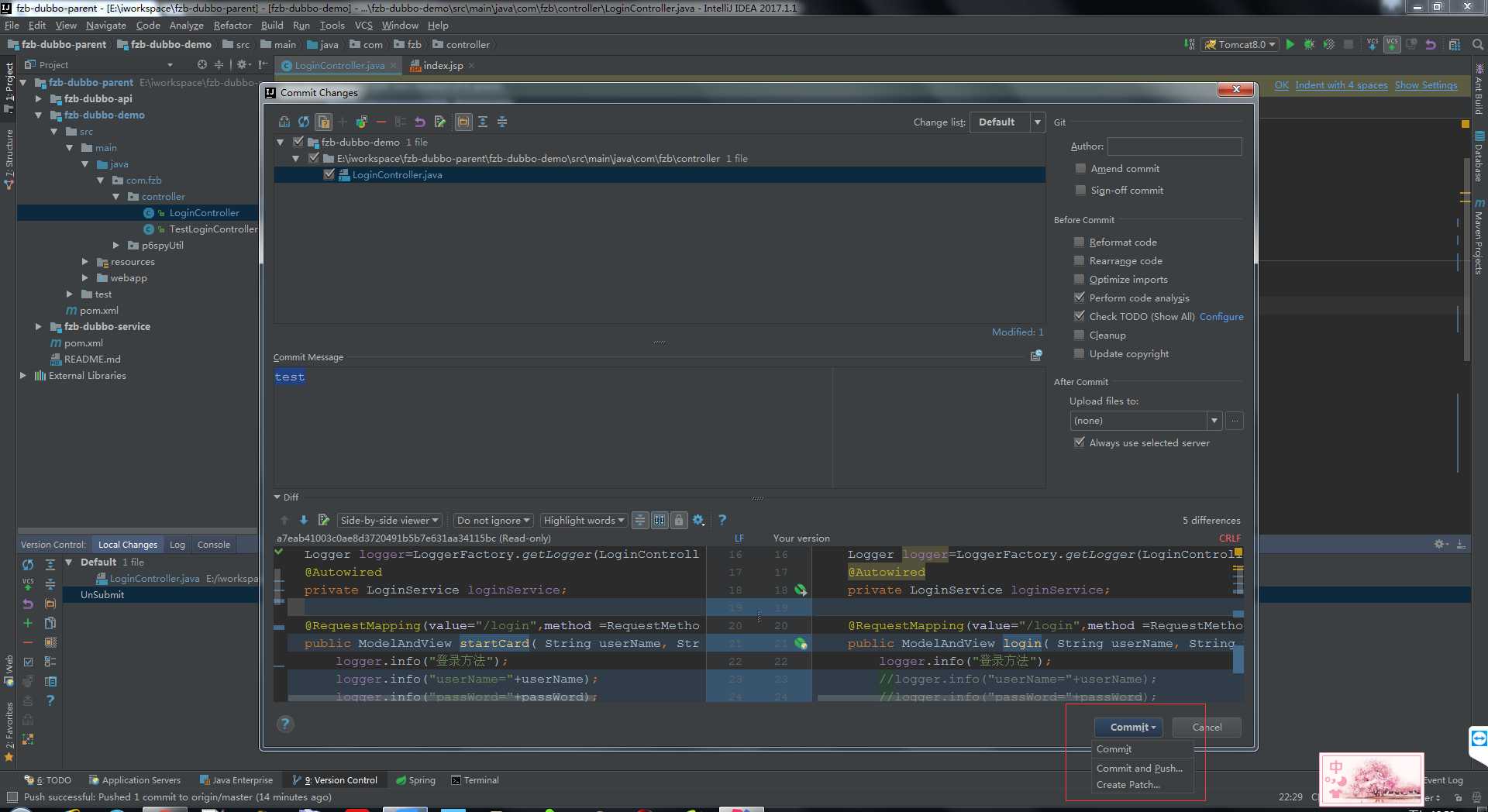Toggle Sign-off commit checkbox

(x=1080, y=190)
